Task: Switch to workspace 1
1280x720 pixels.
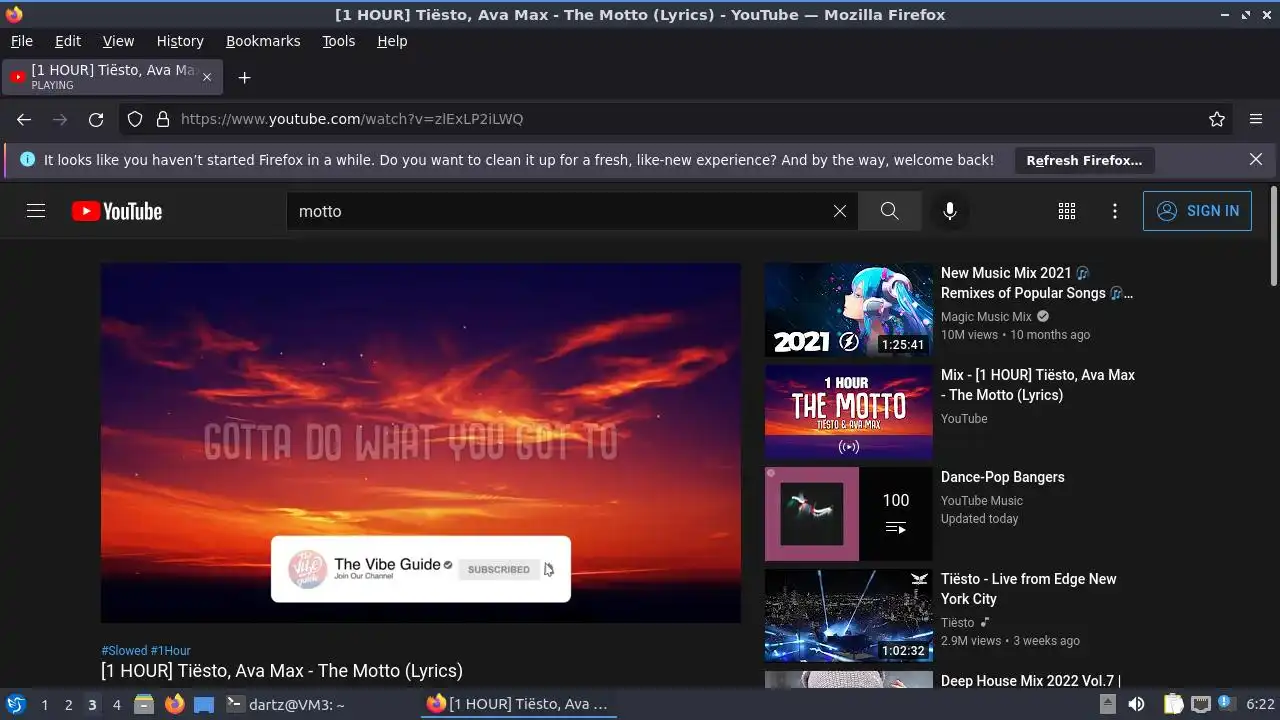Action: [44, 704]
